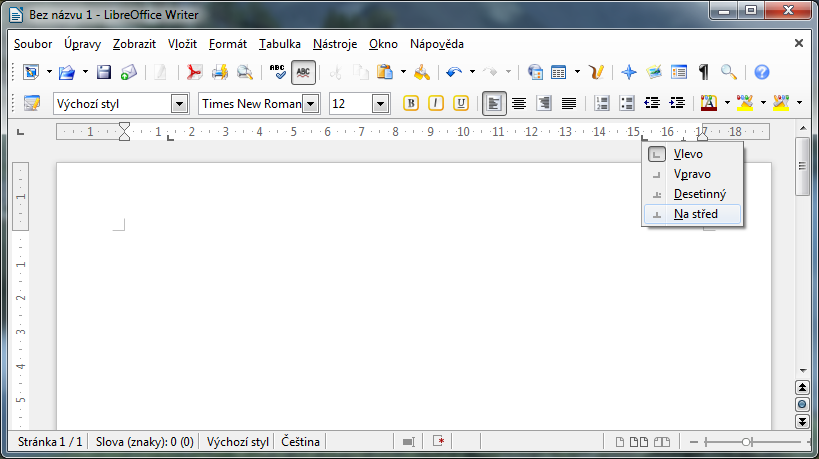Insert table grid icon
The image size is (819, 459).
(559, 72)
